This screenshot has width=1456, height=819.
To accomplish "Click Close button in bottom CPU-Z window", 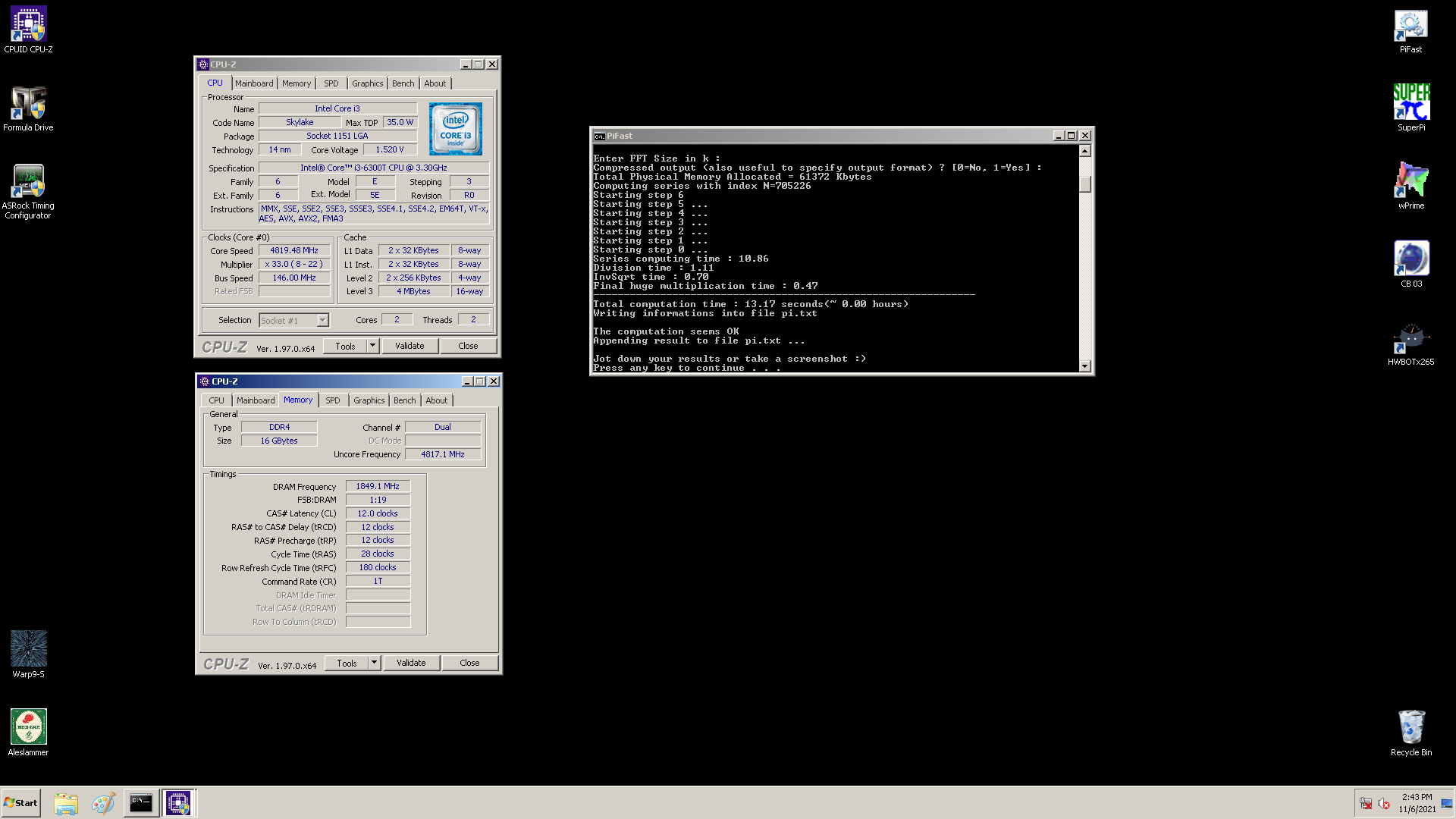I will [x=469, y=663].
